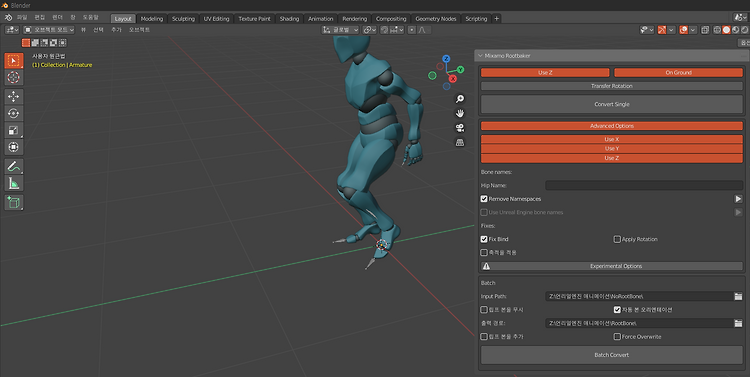This screenshot has height=377, width=750.
Task: Click the green Y axis gizmo
Action: pos(460,70)
